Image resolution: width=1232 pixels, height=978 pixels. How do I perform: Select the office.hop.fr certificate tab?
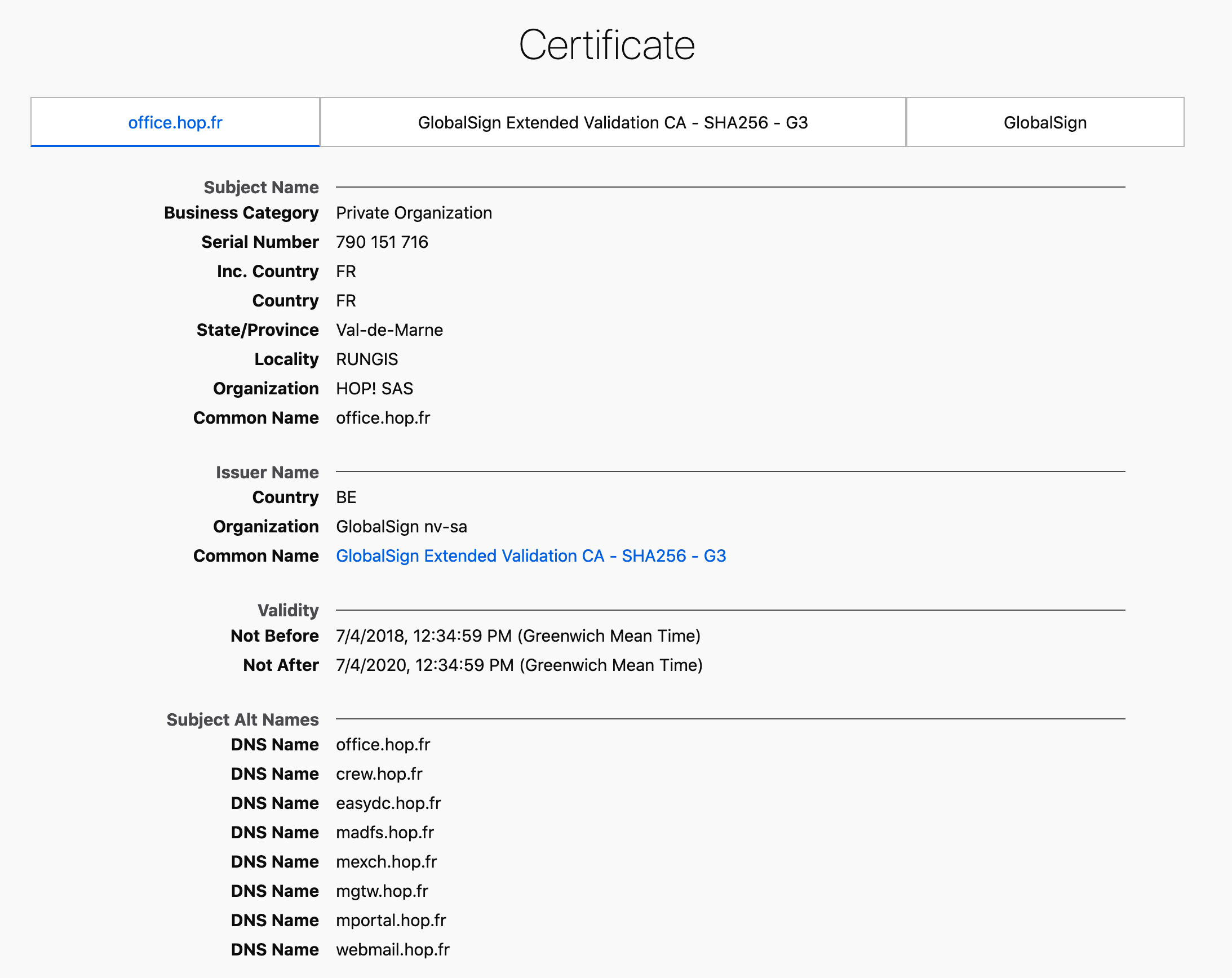175,122
